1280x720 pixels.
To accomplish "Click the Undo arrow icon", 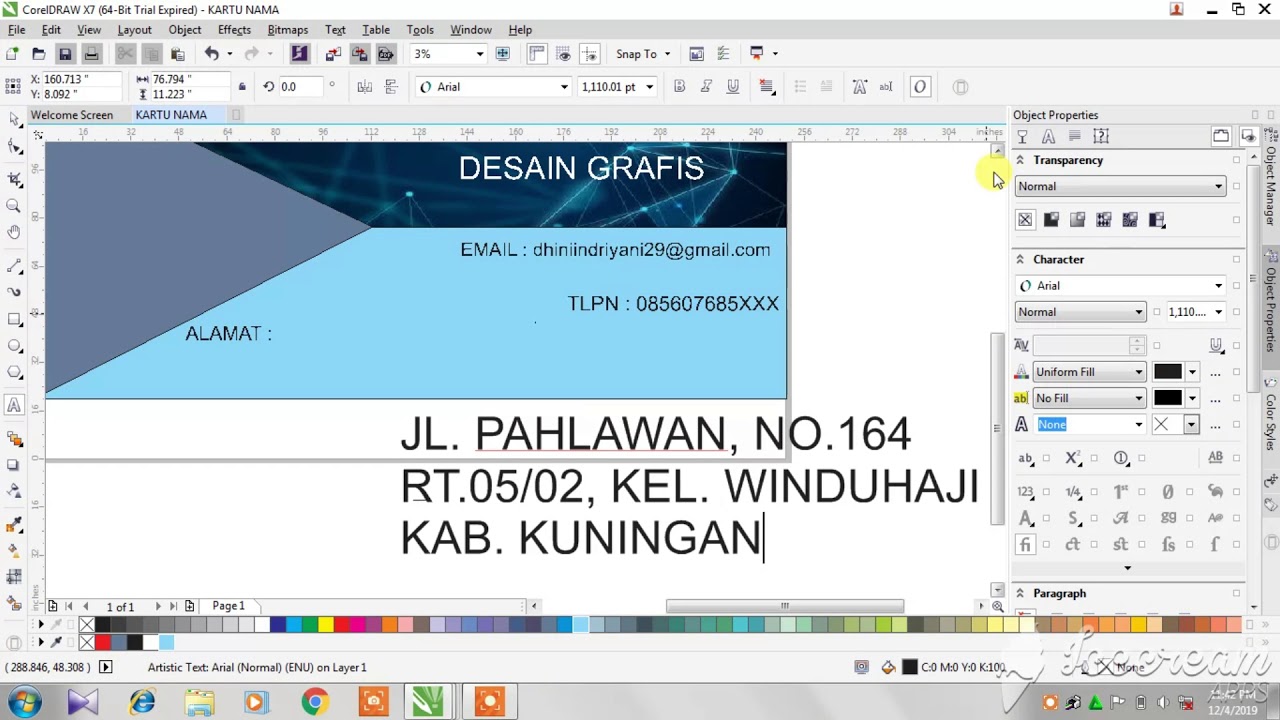I will pyautogui.click(x=211, y=54).
